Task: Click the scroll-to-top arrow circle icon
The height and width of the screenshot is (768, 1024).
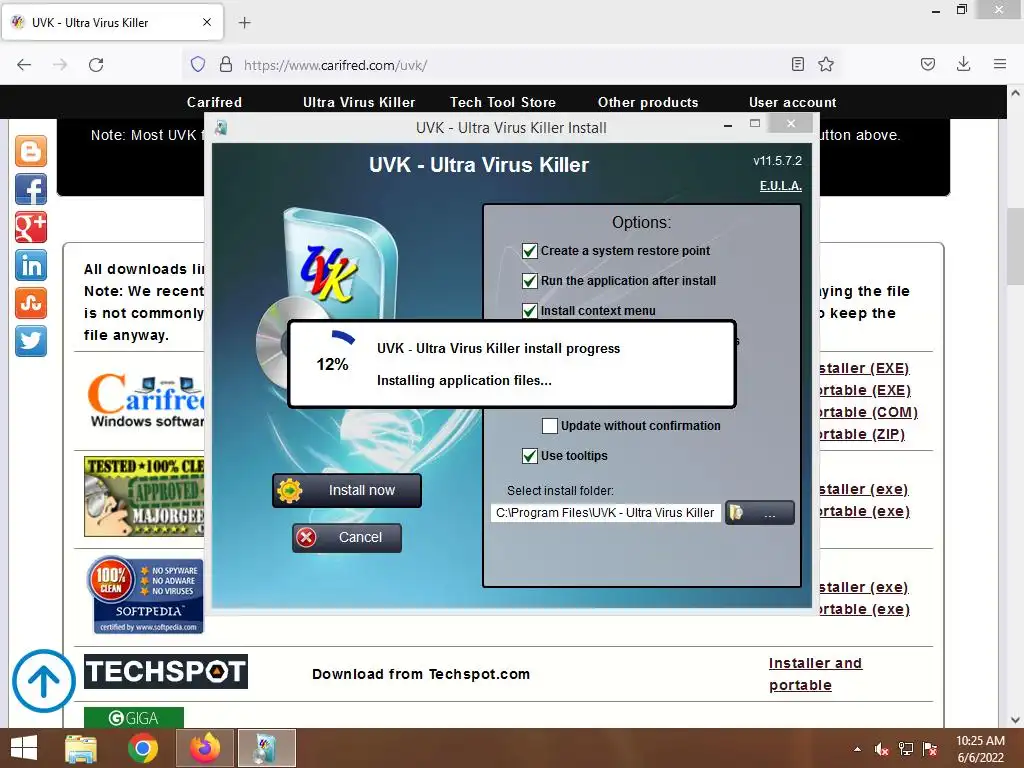Action: coord(44,680)
